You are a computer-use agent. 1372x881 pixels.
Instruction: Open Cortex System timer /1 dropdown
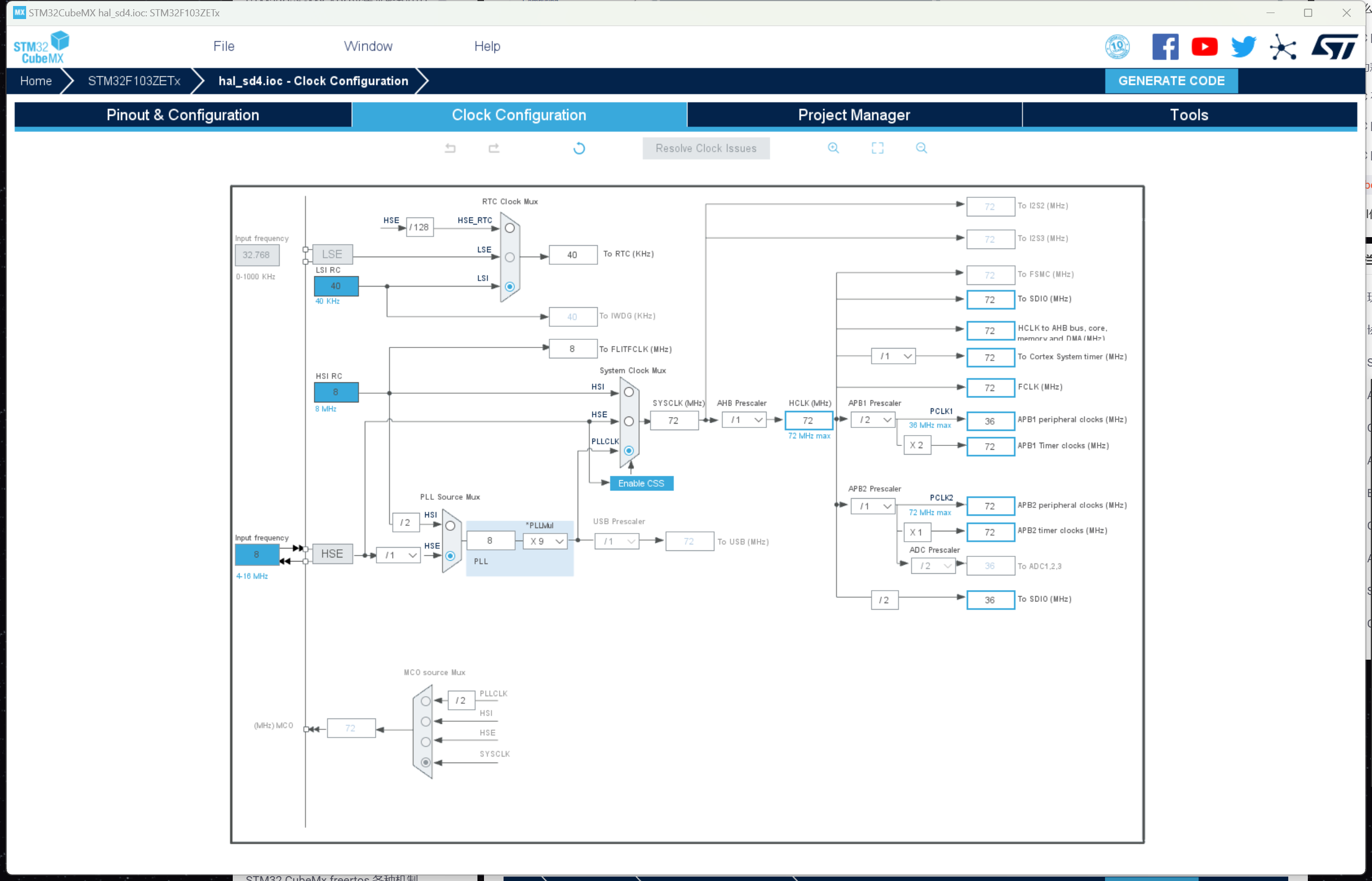[893, 356]
